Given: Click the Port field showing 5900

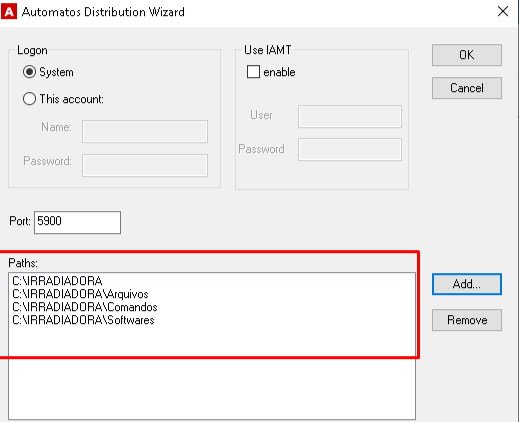Looking at the screenshot, I should coord(77,222).
